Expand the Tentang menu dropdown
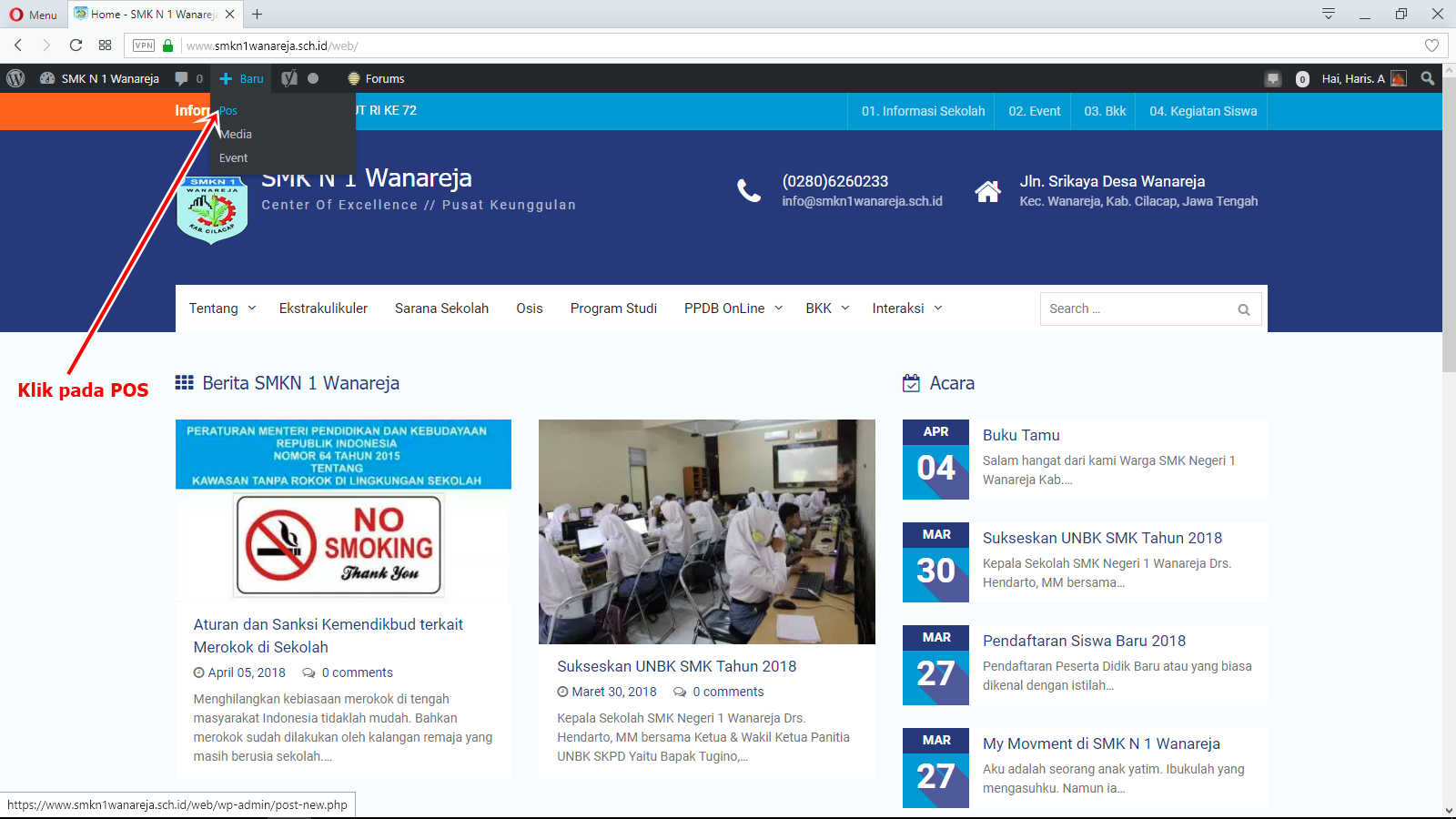The image size is (1456, 819). click(x=222, y=308)
